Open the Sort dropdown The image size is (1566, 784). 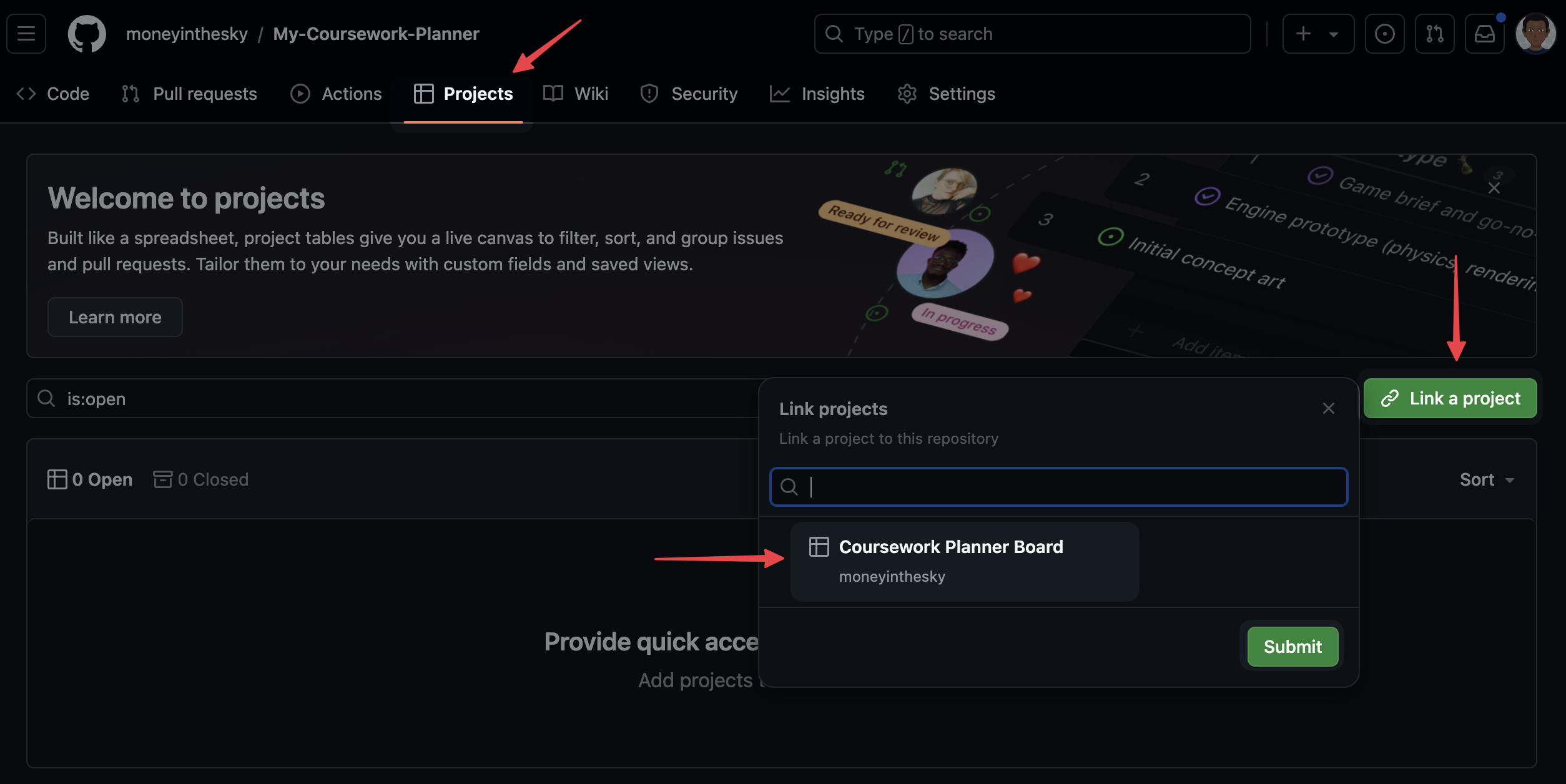[x=1487, y=479]
